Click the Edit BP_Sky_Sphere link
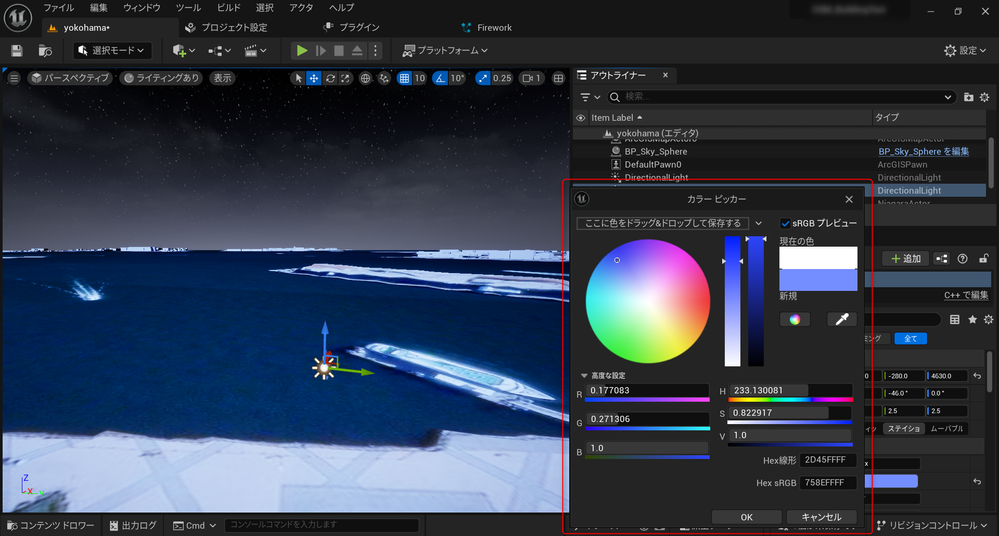The image size is (999, 536). tap(923, 151)
